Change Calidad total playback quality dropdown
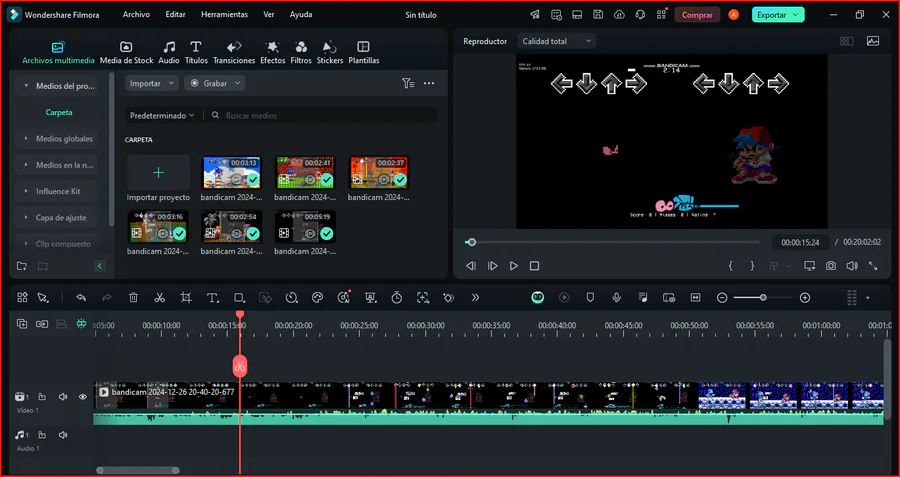Viewport: 900px width, 477px height. [556, 41]
